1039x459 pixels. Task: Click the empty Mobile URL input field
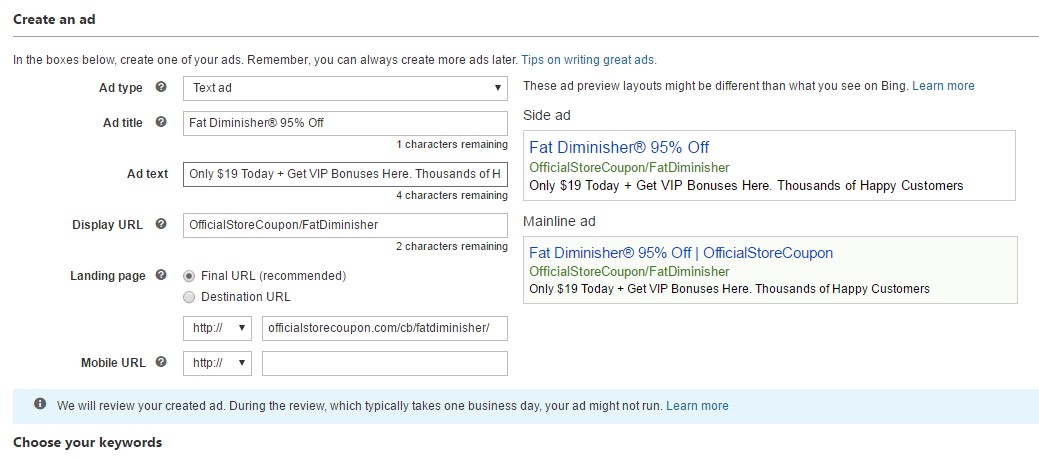click(x=385, y=363)
